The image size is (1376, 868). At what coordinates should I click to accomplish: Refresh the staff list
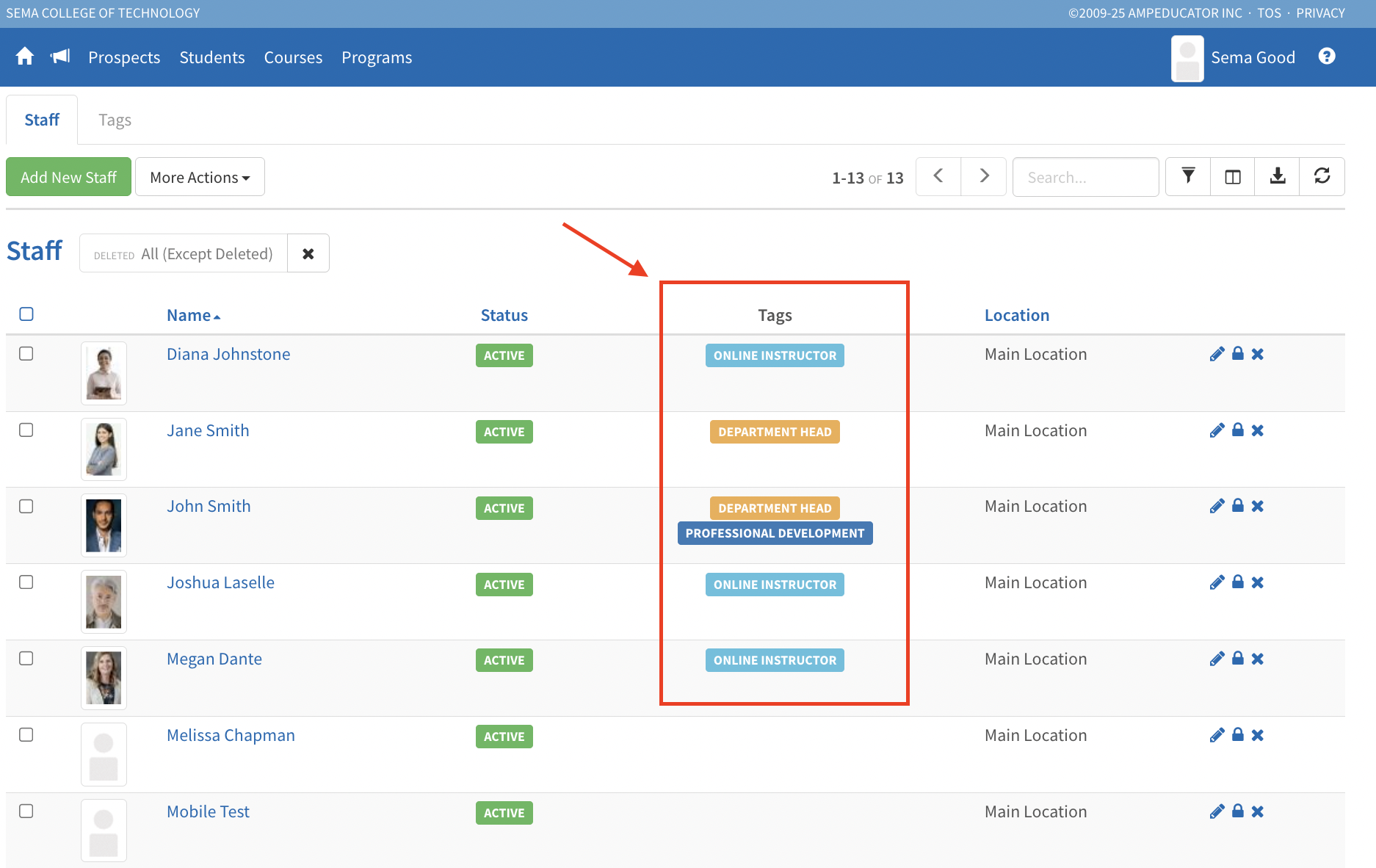tap(1322, 176)
